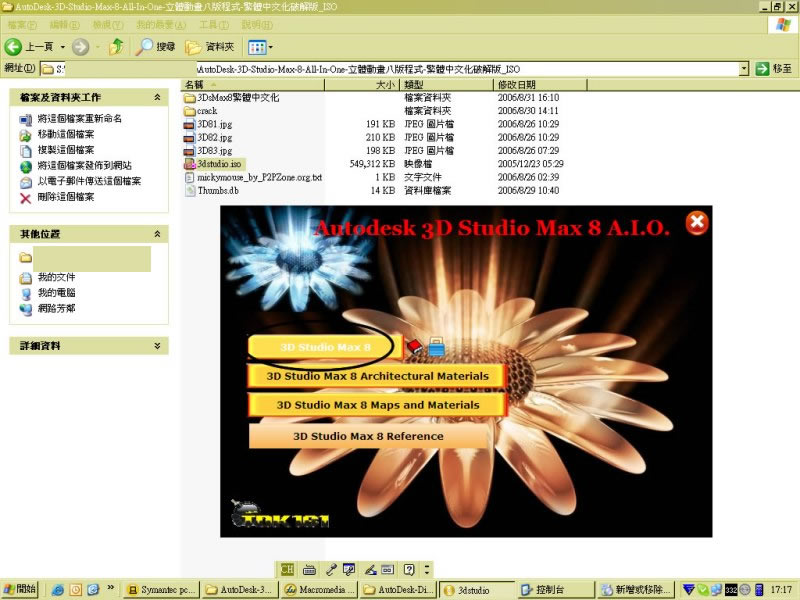Click the 以電子郵件傳送這個檔案 task link
This screenshot has height=600, width=800.
pos(89,181)
